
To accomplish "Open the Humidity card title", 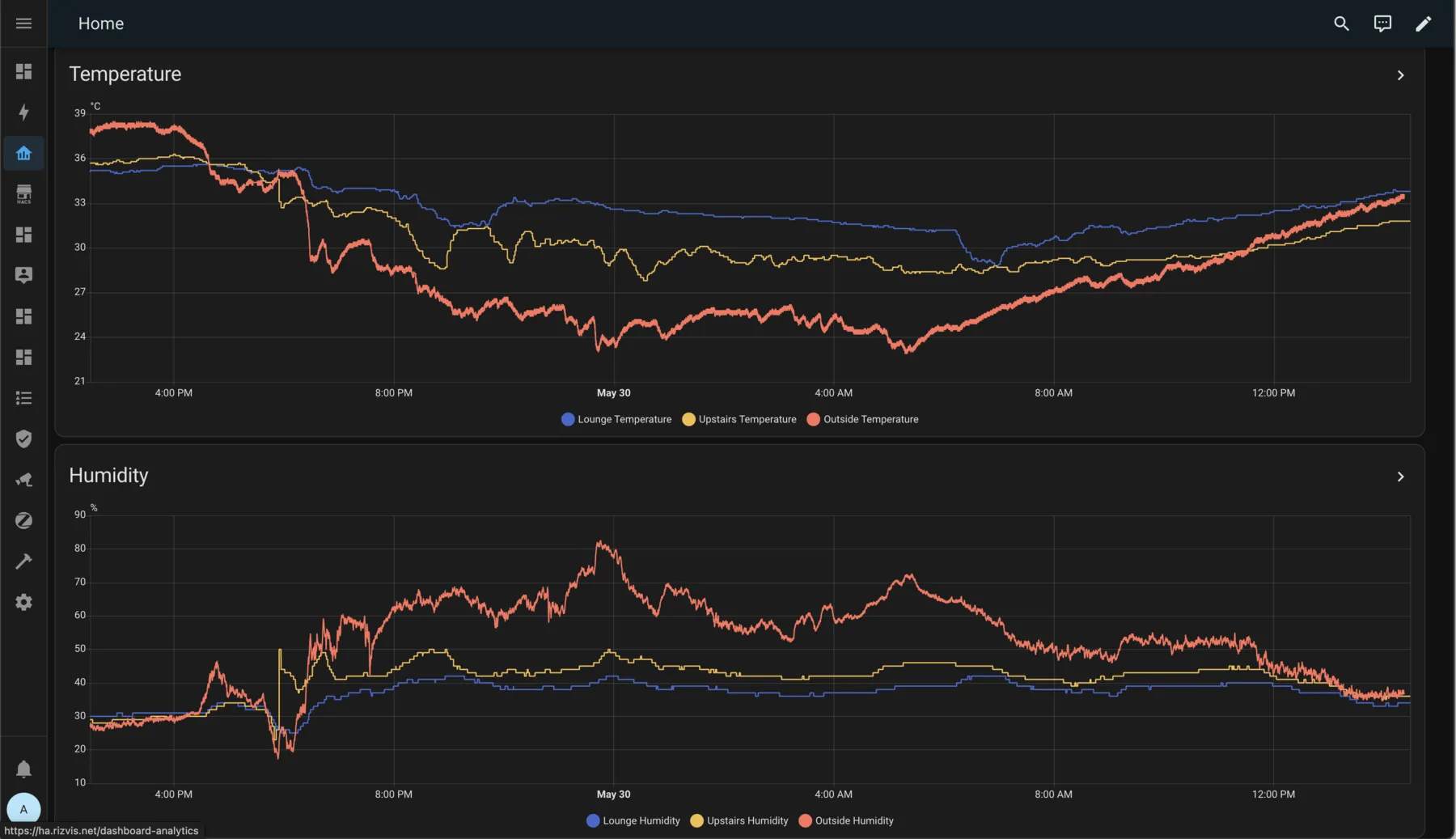I will [108, 476].
